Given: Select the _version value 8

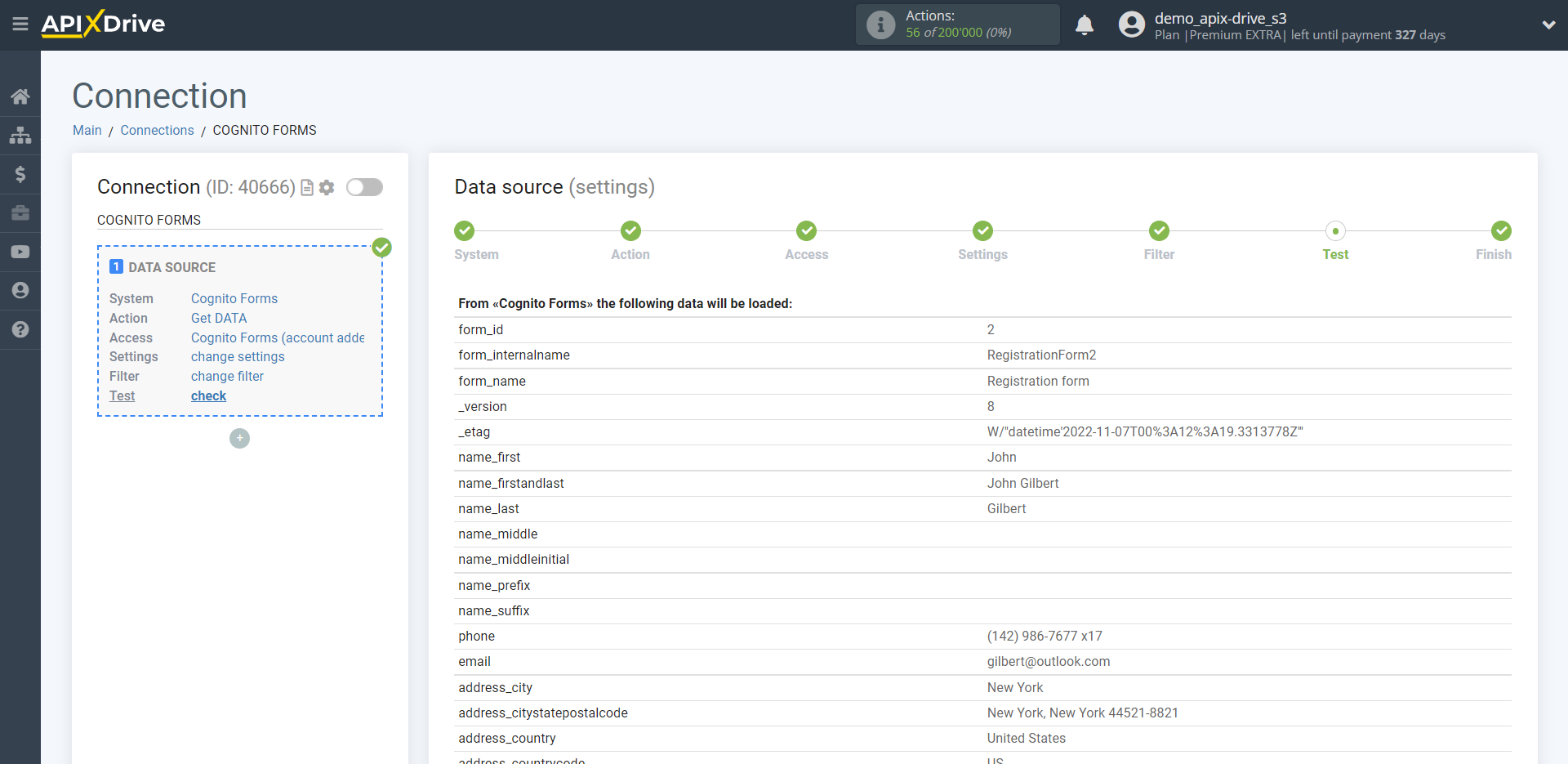Looking at the screenshot, I should click(991, 407).
